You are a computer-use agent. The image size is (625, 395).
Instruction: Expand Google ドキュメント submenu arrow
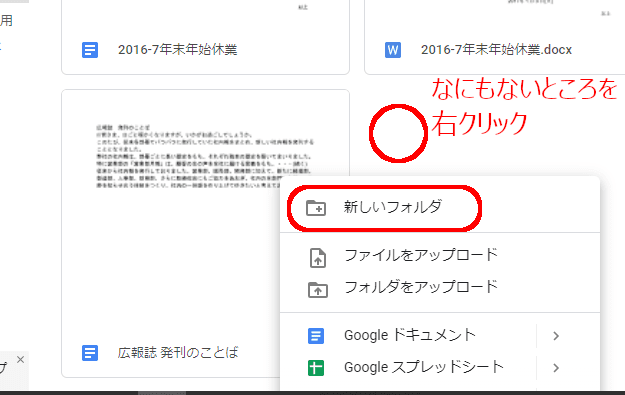556,336
